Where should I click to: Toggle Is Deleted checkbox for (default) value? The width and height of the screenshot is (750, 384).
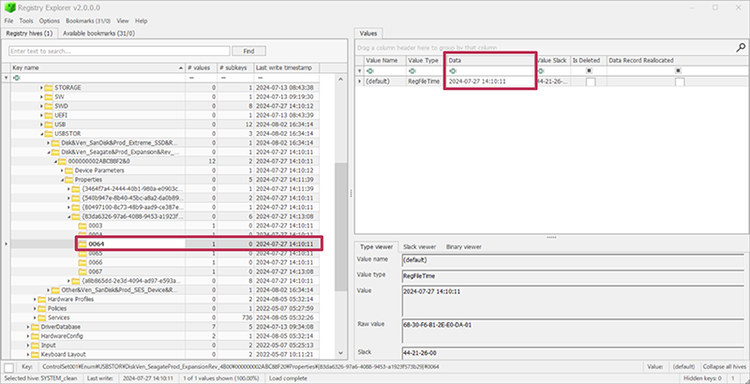point(591,82)
